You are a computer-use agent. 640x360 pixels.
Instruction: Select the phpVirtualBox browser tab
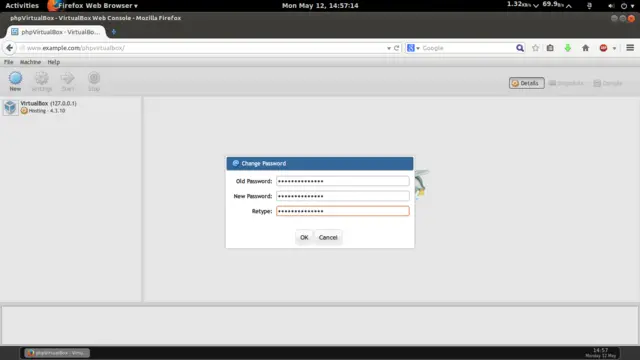point(56,32)
